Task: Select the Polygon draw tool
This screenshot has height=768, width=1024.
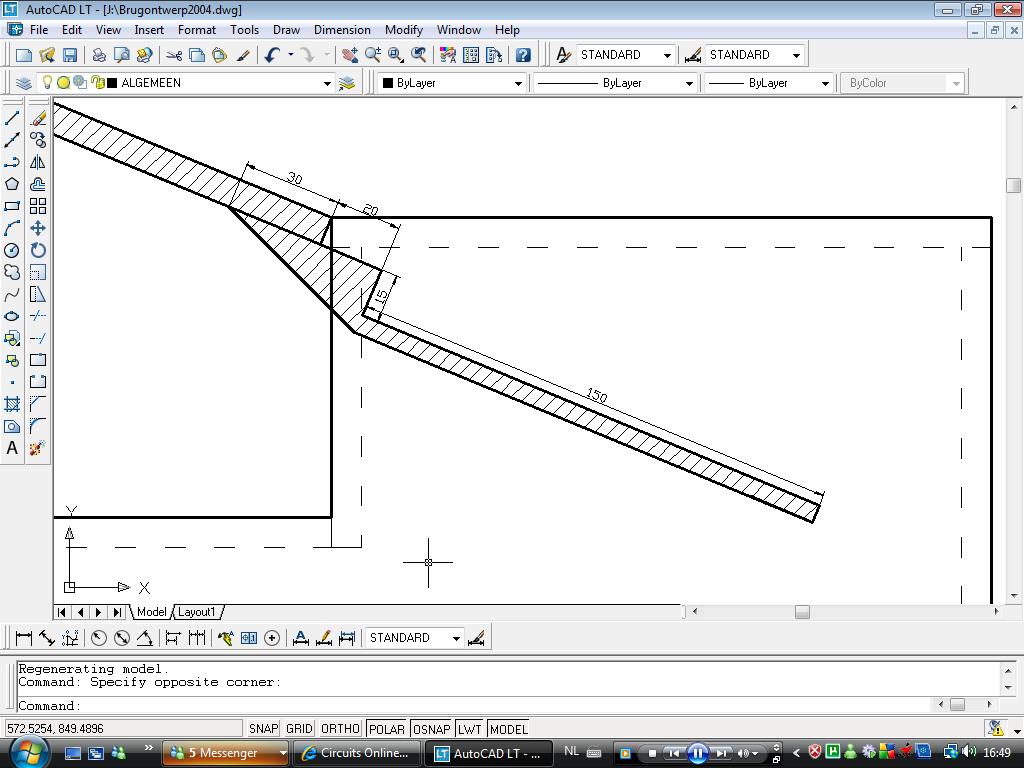Action: tap(12, 184)
